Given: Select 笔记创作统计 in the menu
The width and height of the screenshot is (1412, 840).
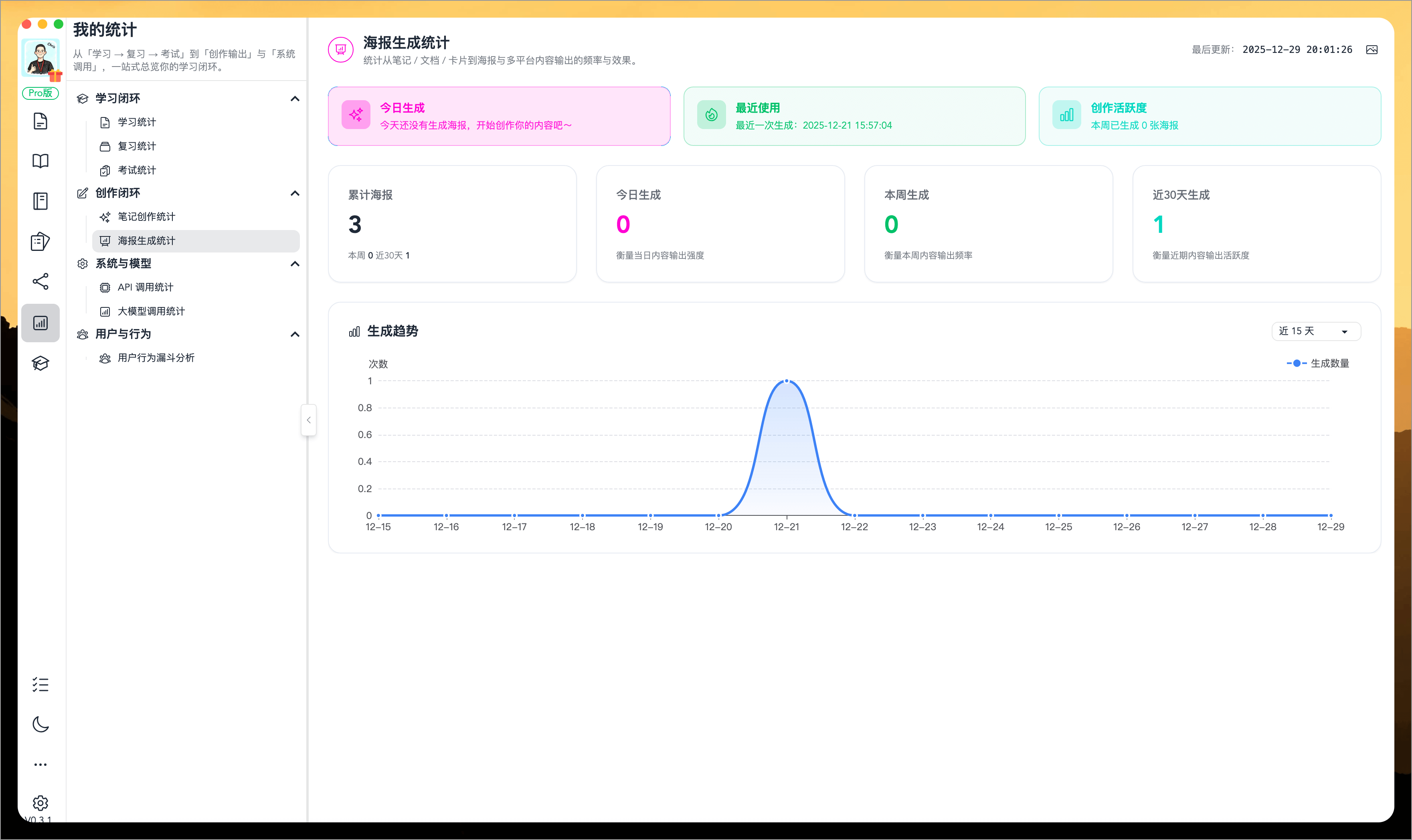Looking at the screenshot, I should [x=146, y=217].
